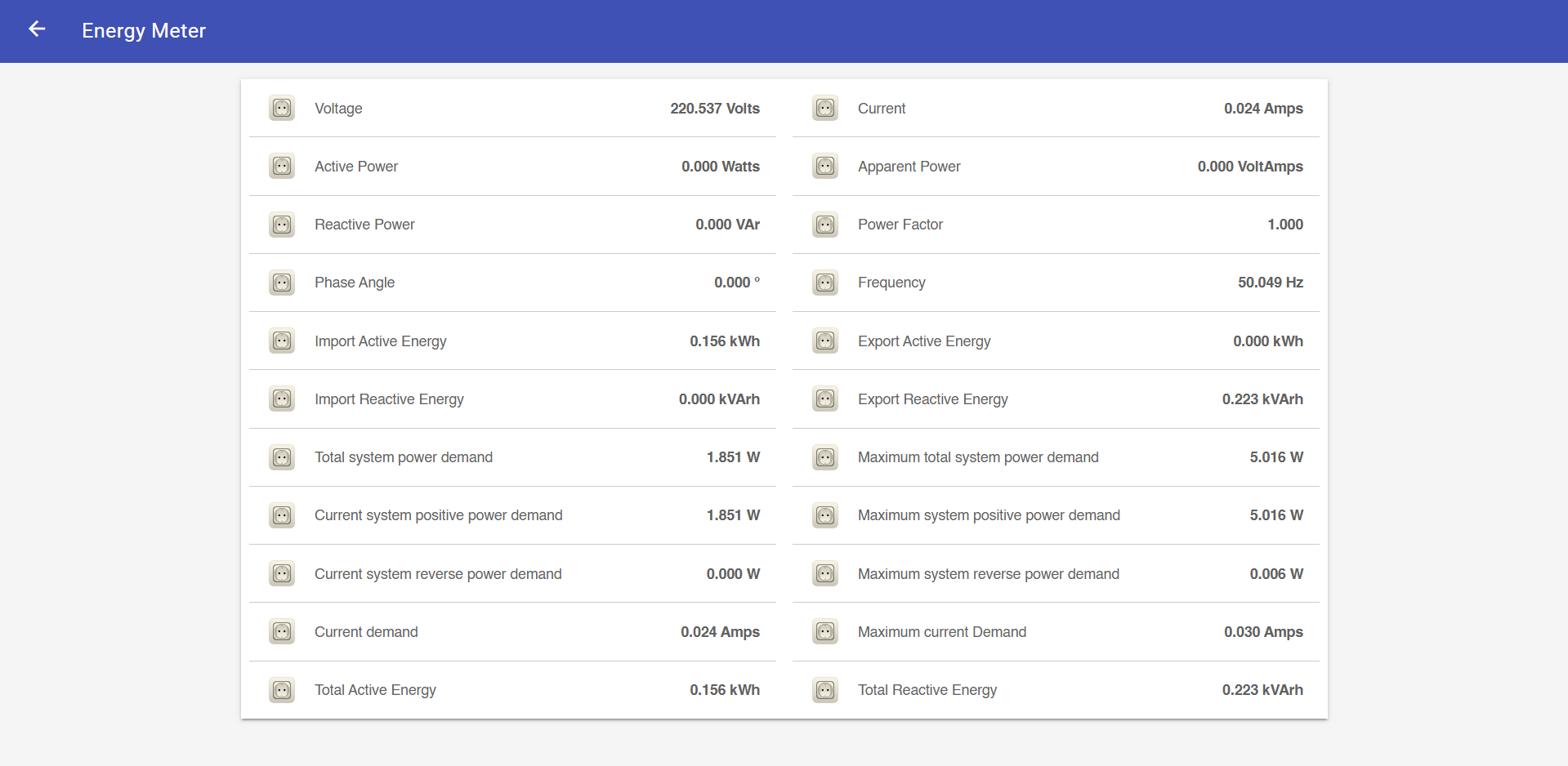Click the Energy Meter page title
The height and width of the screenshot is (766, 1568).
144,31
